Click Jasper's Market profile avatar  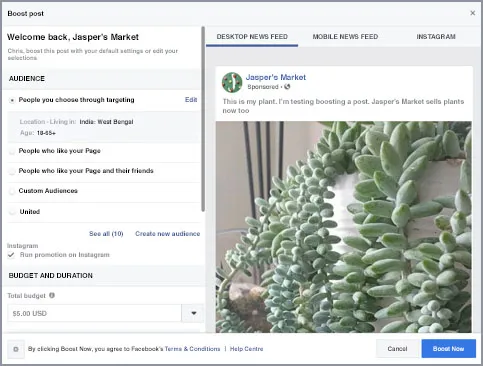pyautogui.click(x=232, y=82)
